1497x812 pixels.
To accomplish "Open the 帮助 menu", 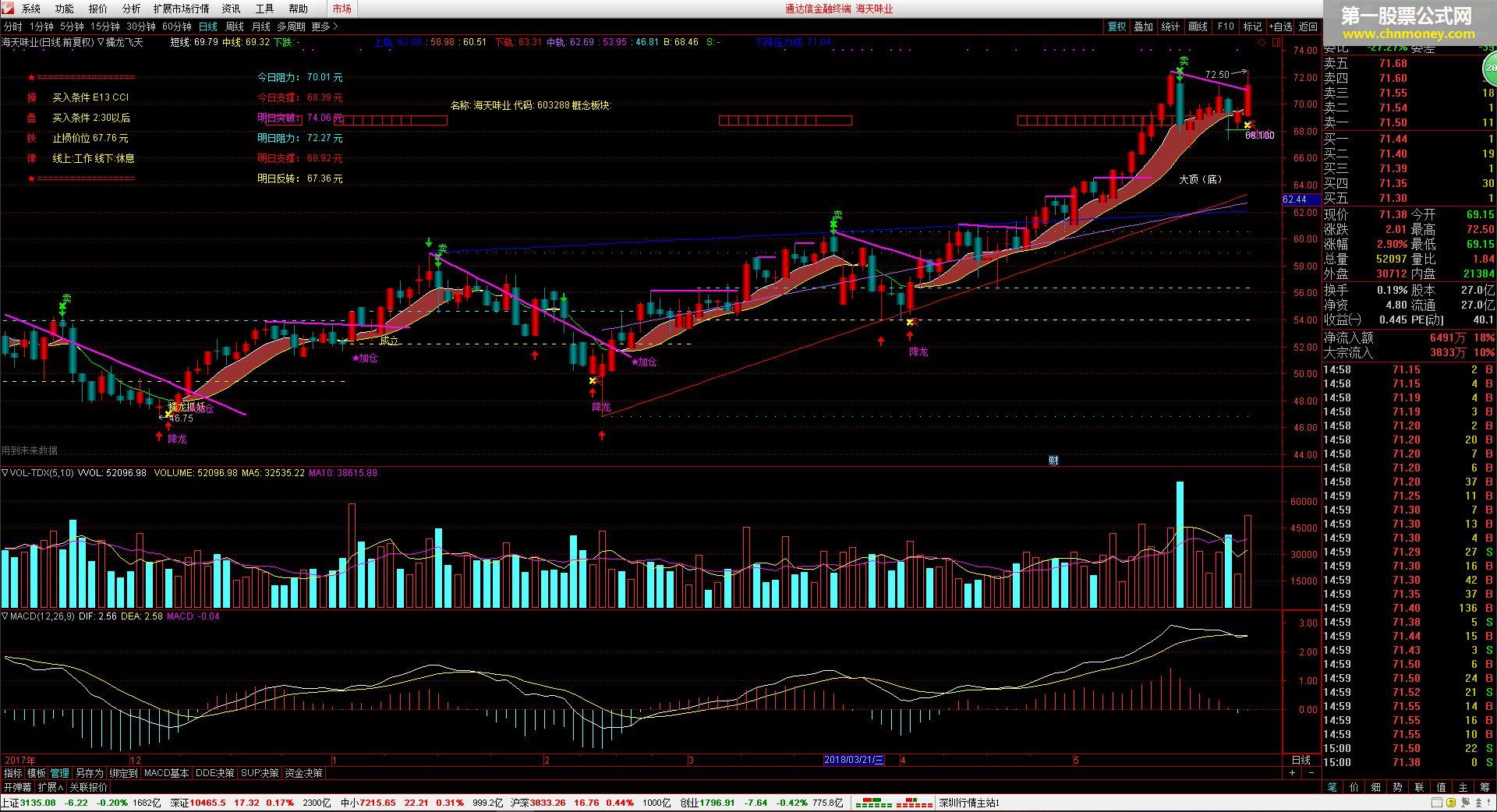I will [x=298, y=9].
